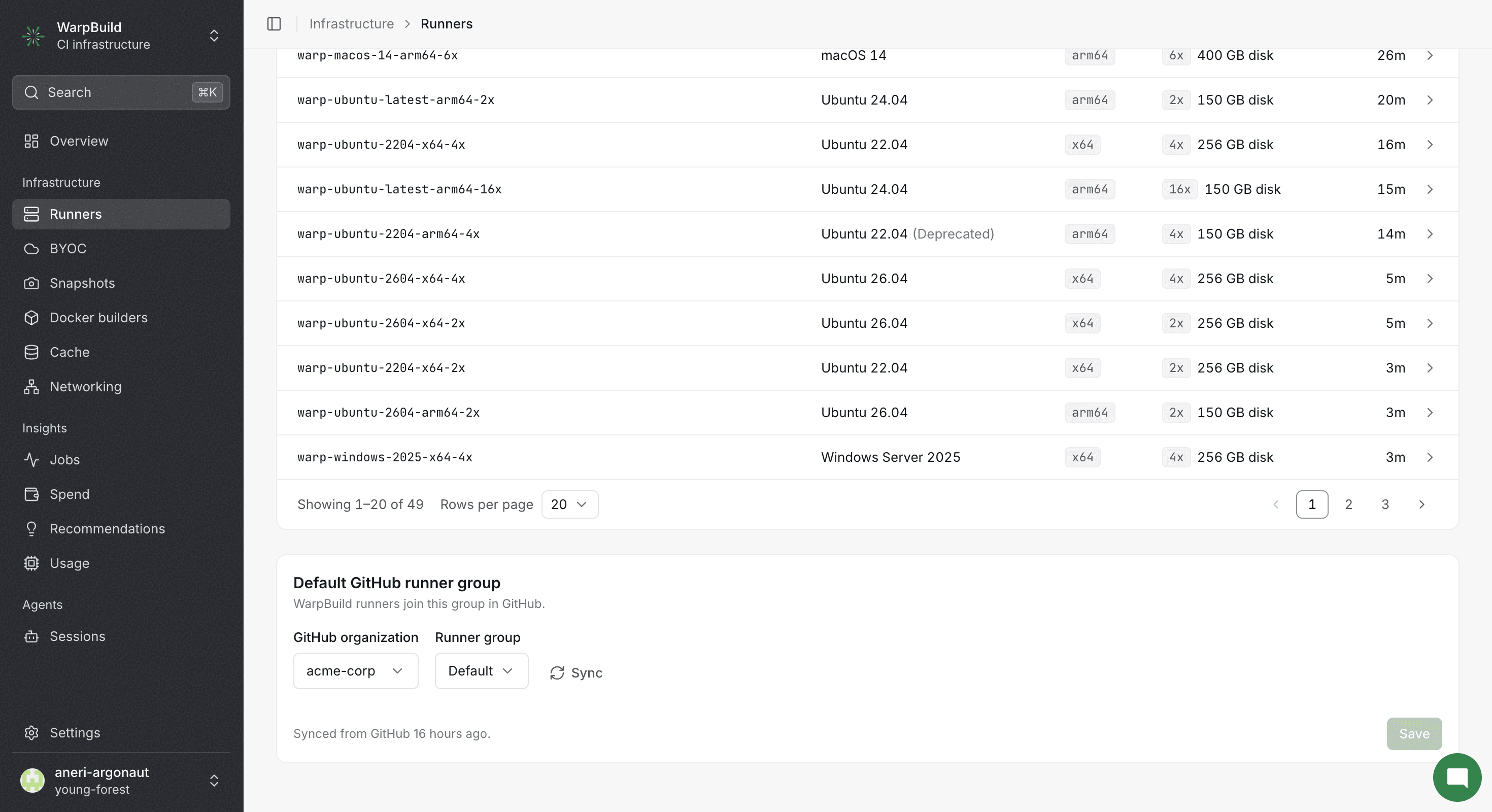
Task: Expand the warp-windows-2025-x64-4x row chevron
Action: (x=1430, y=458)
